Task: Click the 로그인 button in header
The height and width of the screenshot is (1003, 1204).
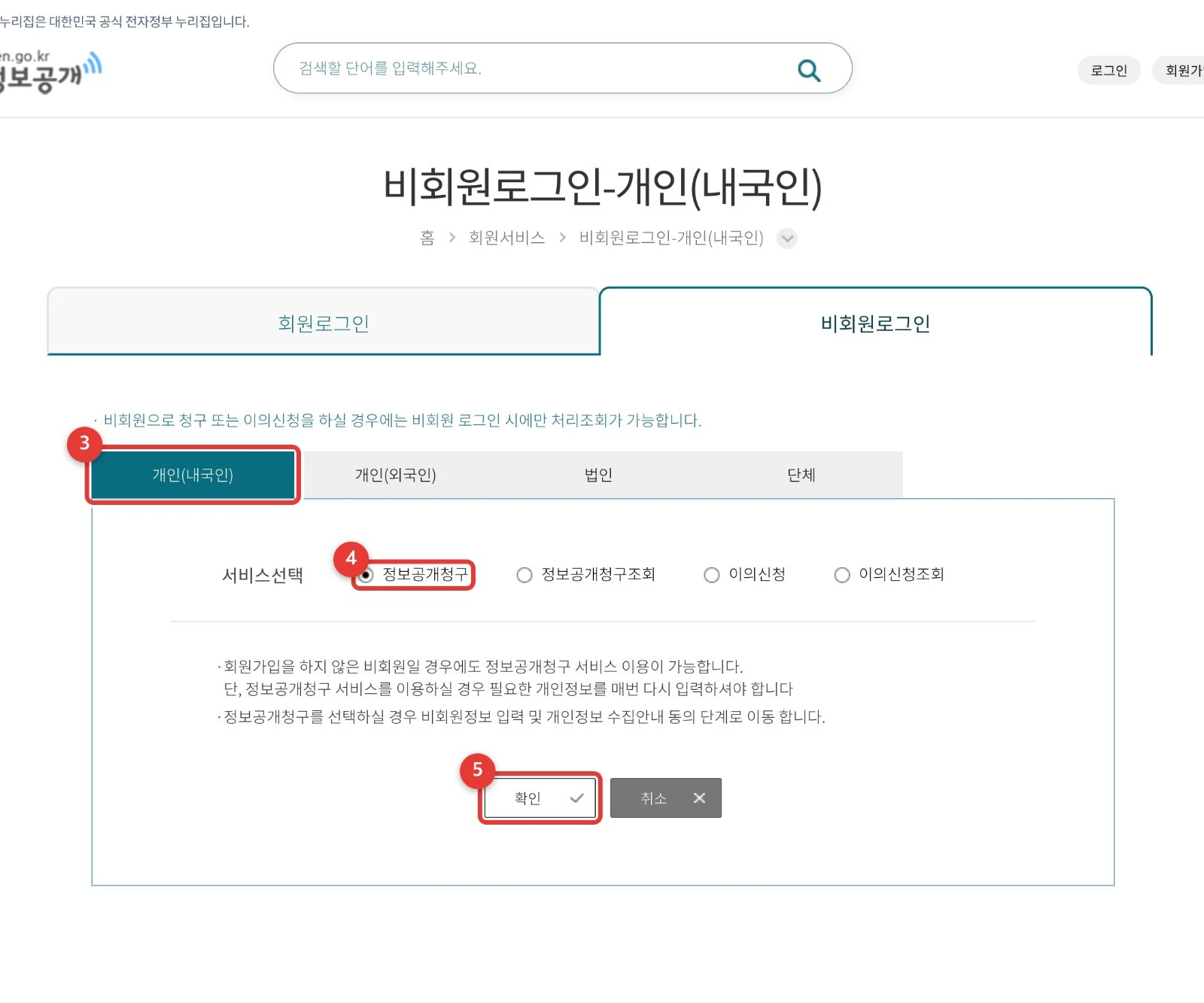Action: pyautogui.click(x=1108, y=70)
